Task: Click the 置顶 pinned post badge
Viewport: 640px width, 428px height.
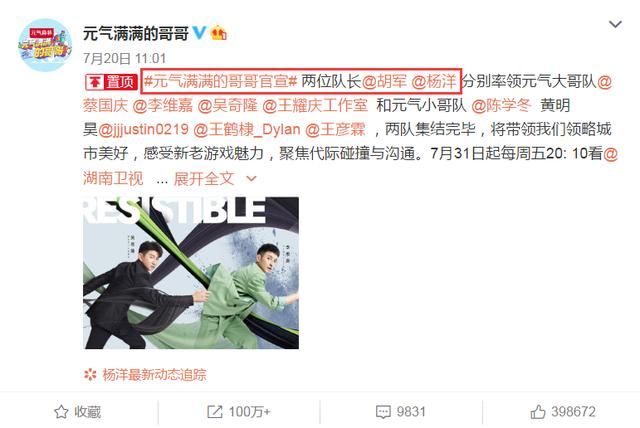Action: (111, 82)
